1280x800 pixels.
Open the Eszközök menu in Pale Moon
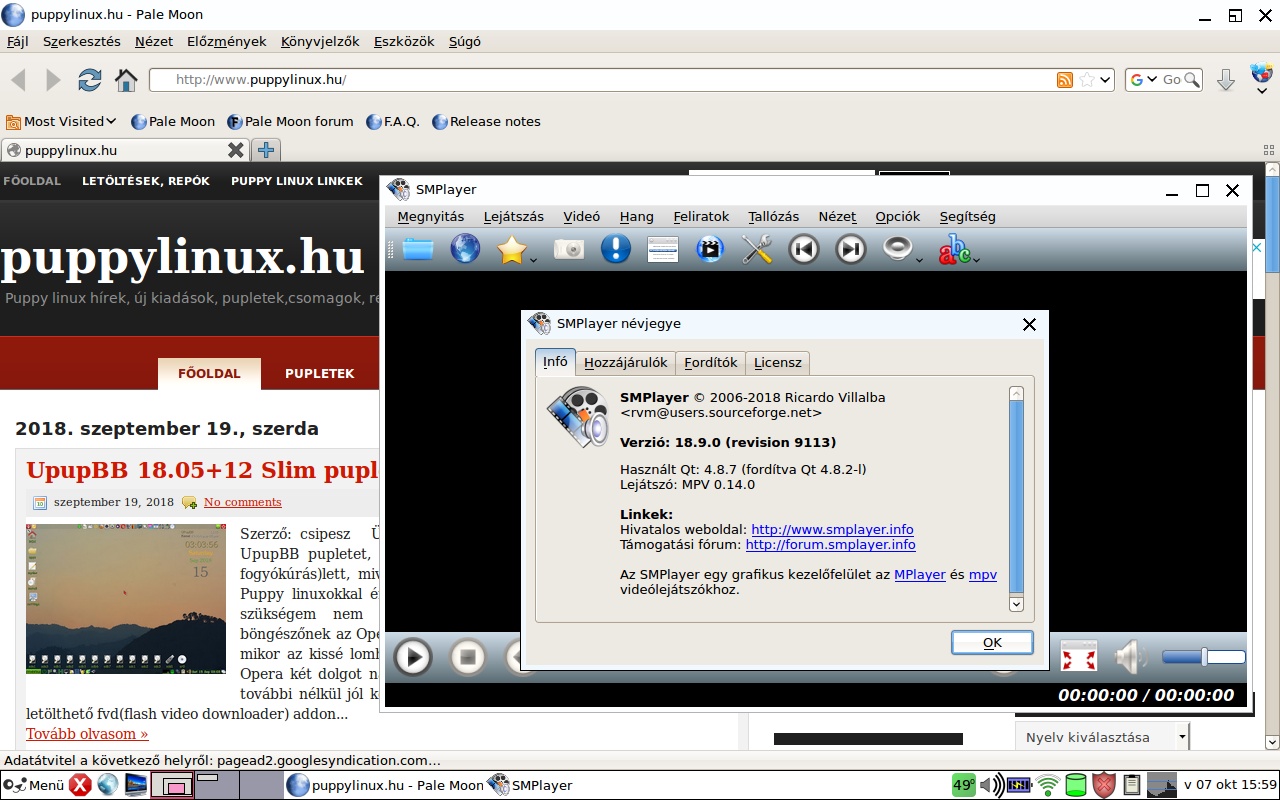tap(404, 41)
